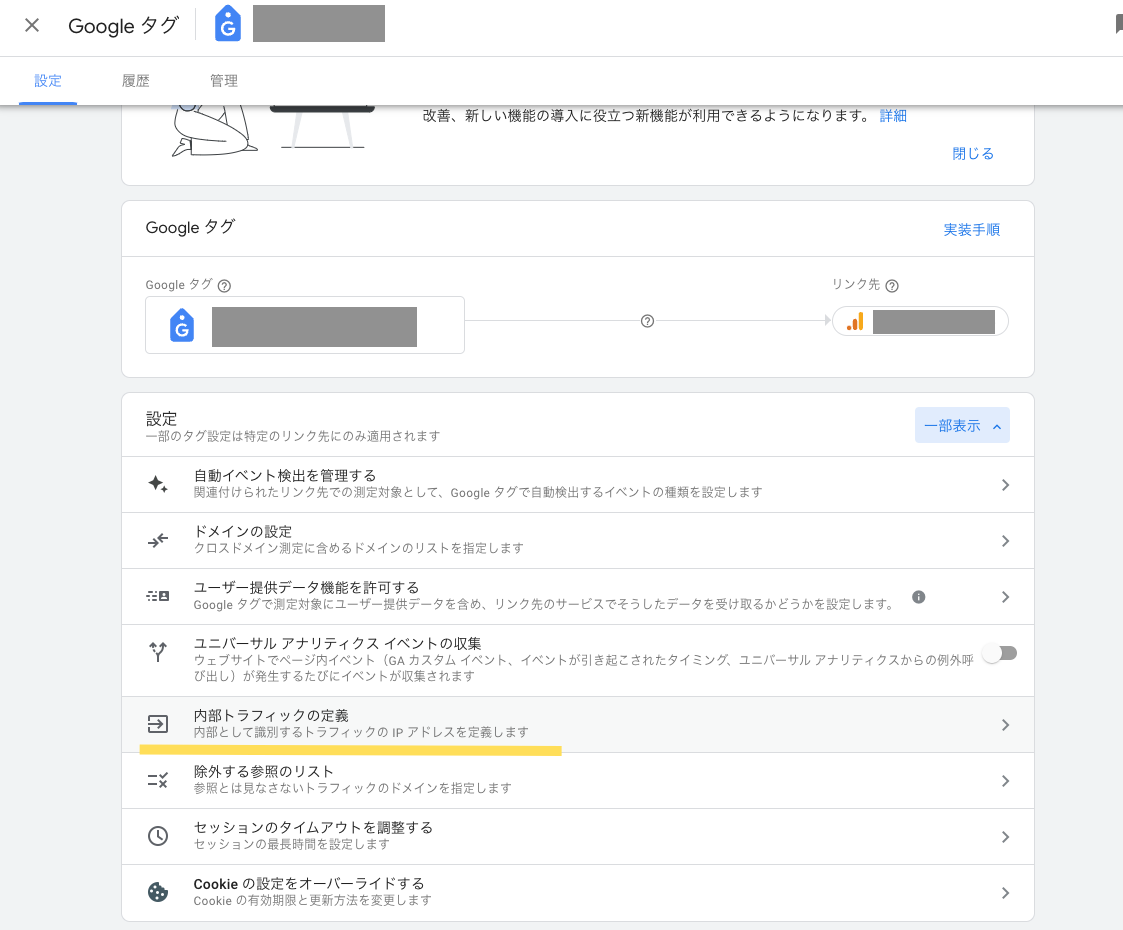Switch to the 履歴 tab

point(135,81)
